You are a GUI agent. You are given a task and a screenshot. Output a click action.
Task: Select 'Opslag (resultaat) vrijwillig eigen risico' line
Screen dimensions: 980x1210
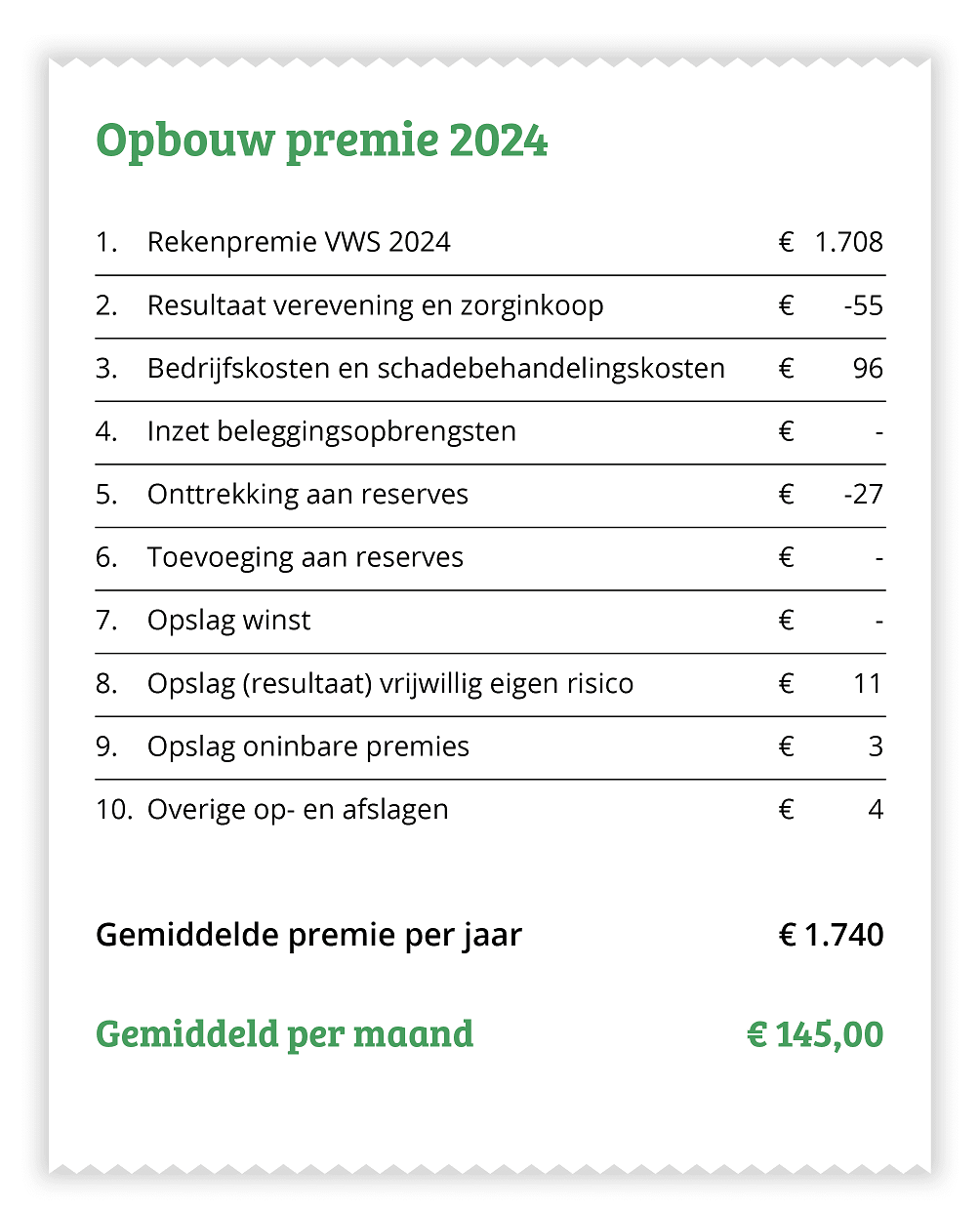[389, 683]
